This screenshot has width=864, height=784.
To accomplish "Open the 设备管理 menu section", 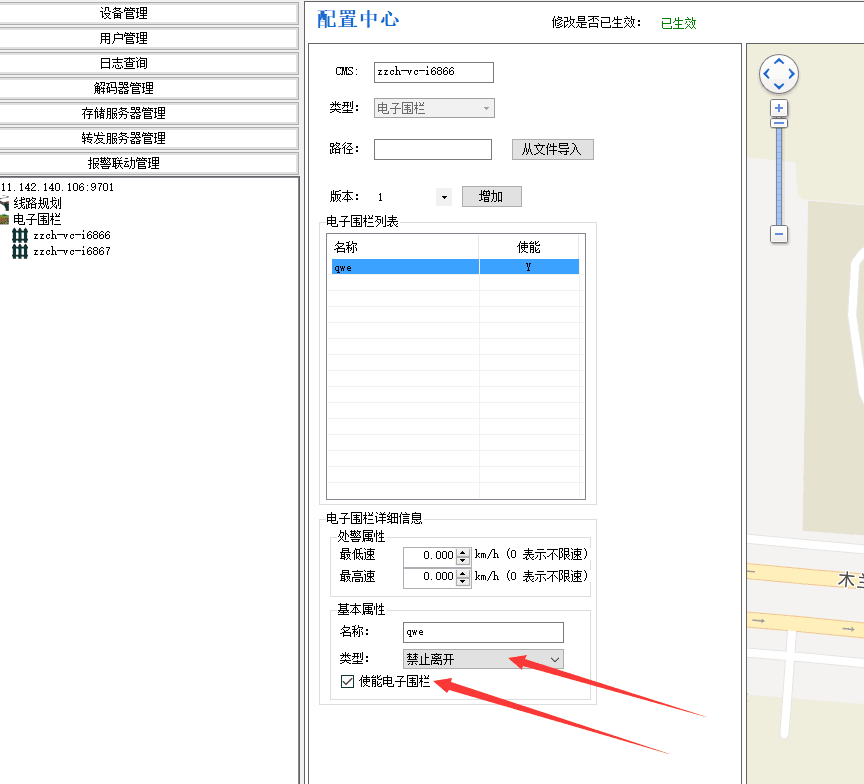I will tap(149, 13).
